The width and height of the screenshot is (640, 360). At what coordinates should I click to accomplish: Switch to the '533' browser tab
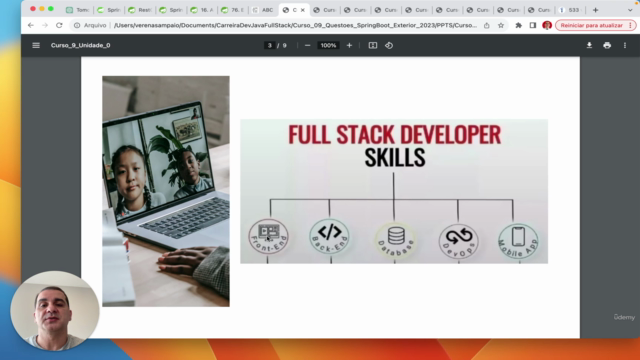pos(570,10)
